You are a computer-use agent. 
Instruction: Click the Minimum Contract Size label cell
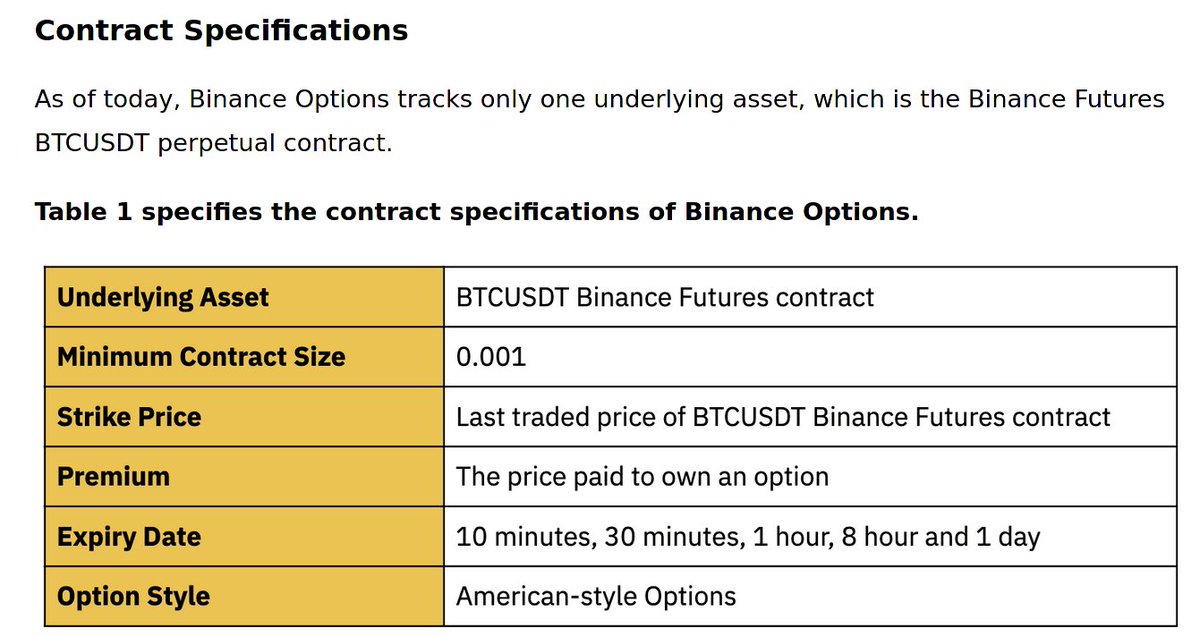244,357
